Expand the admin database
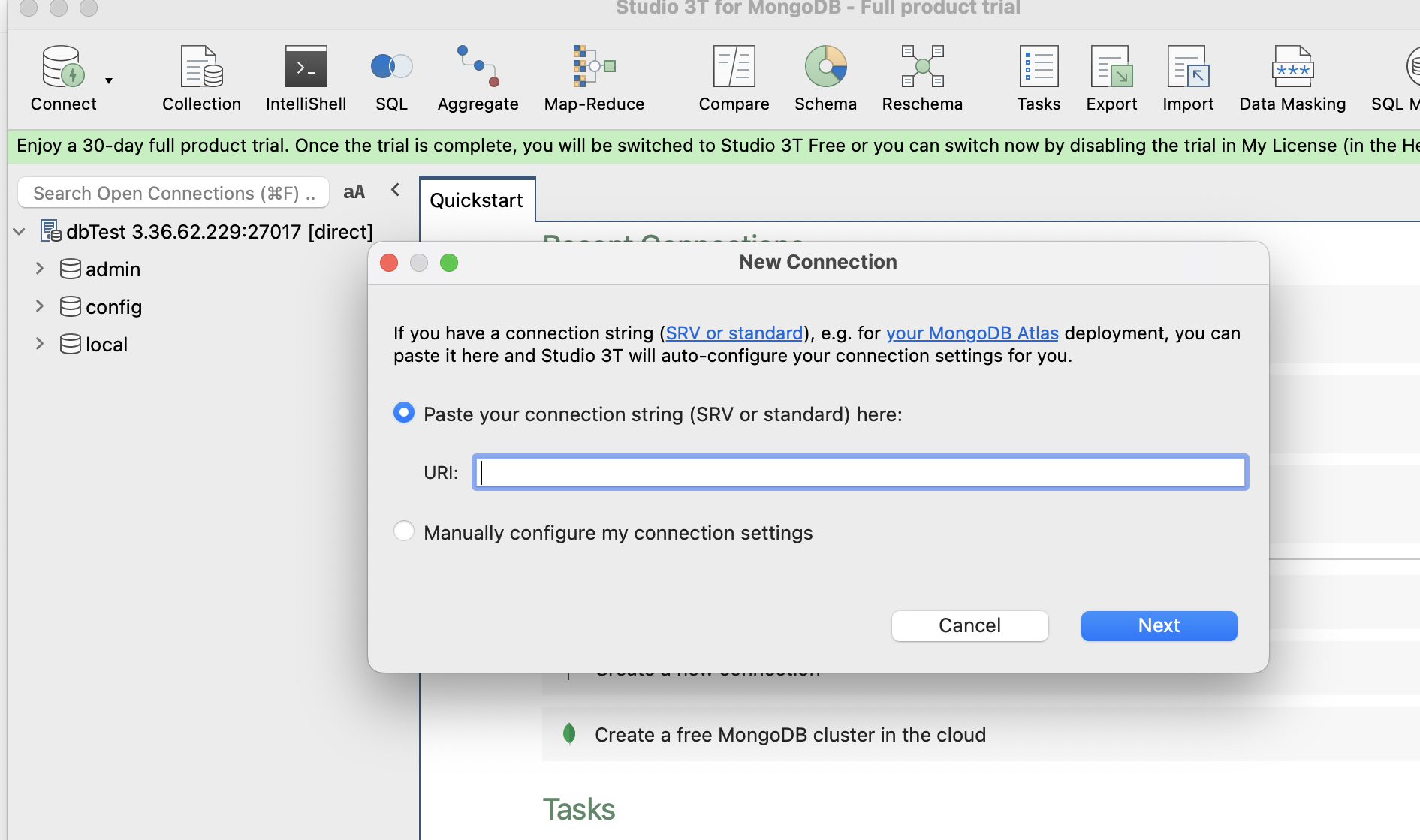This screenshot has height=840, width=1420. 40,269
